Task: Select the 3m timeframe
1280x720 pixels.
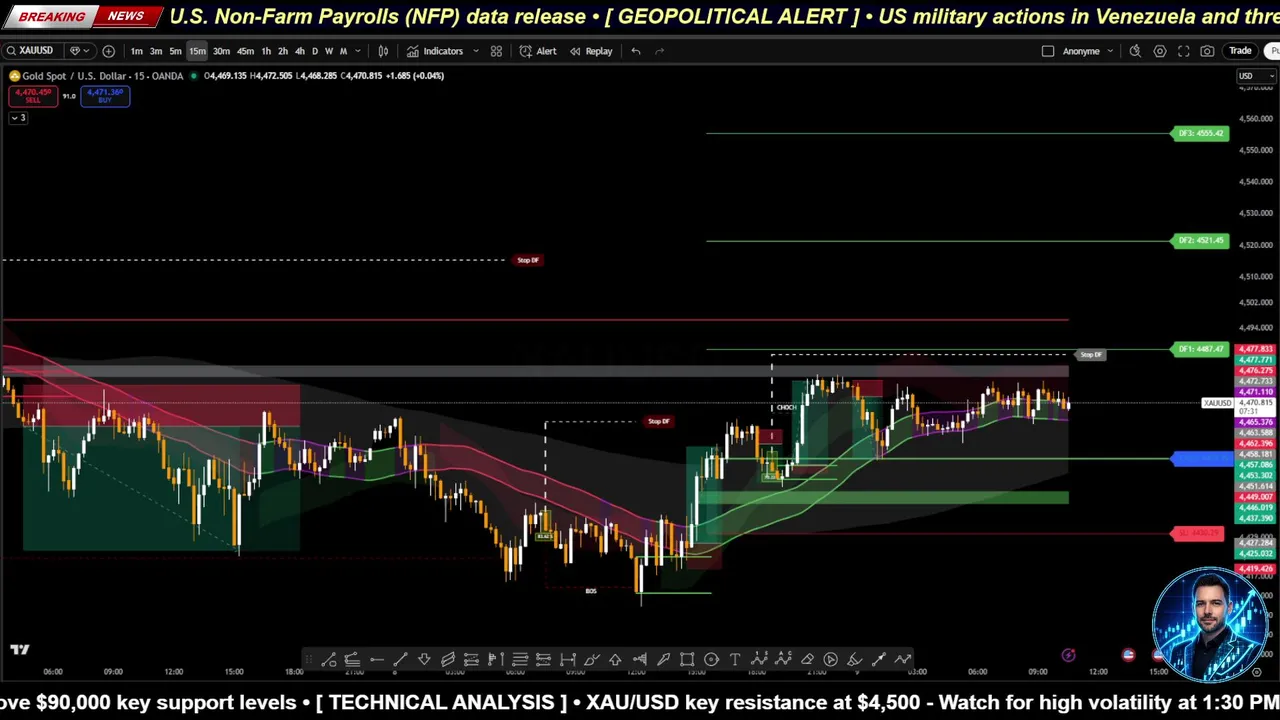Action: 156,51
